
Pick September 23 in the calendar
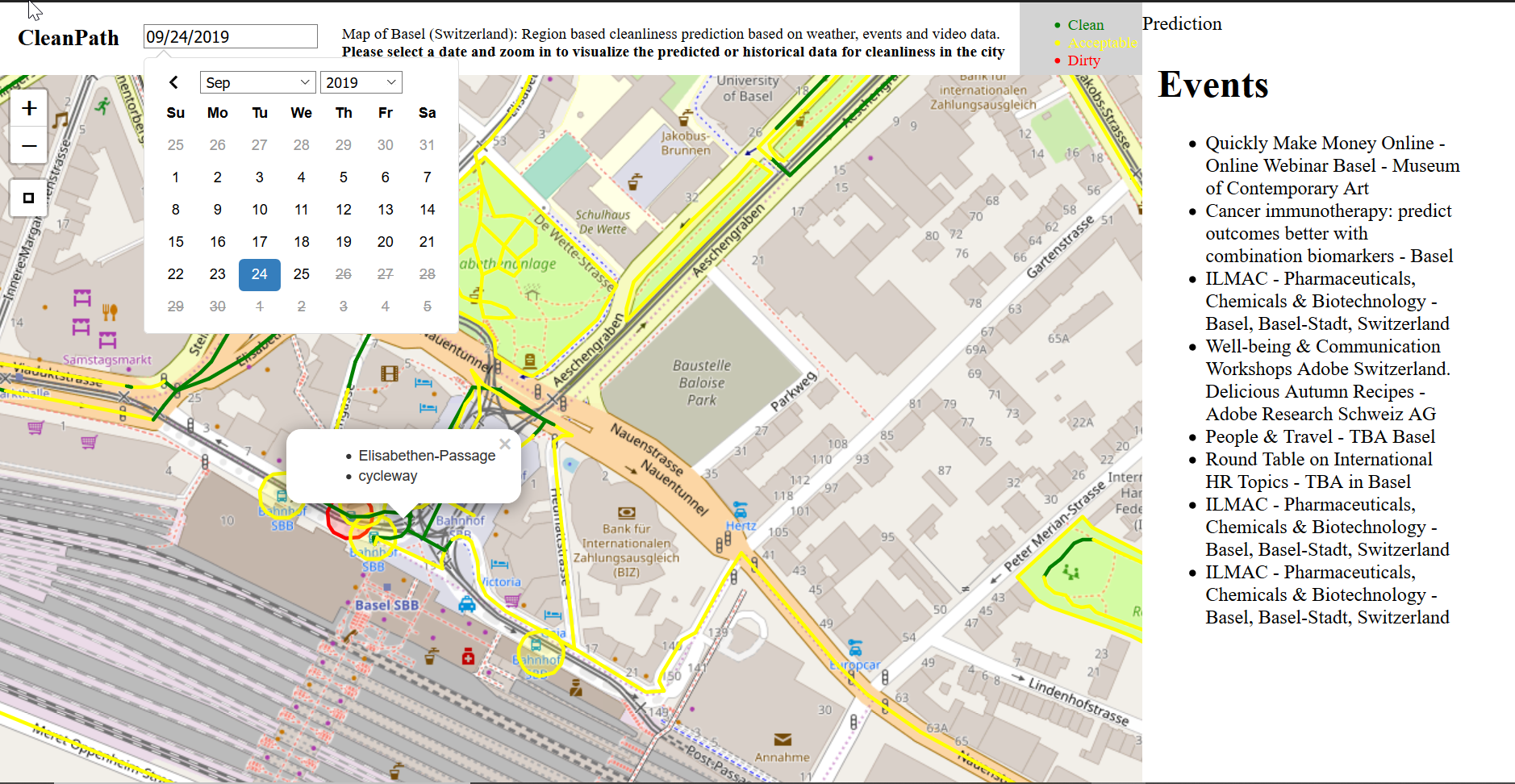pos(218,274)
